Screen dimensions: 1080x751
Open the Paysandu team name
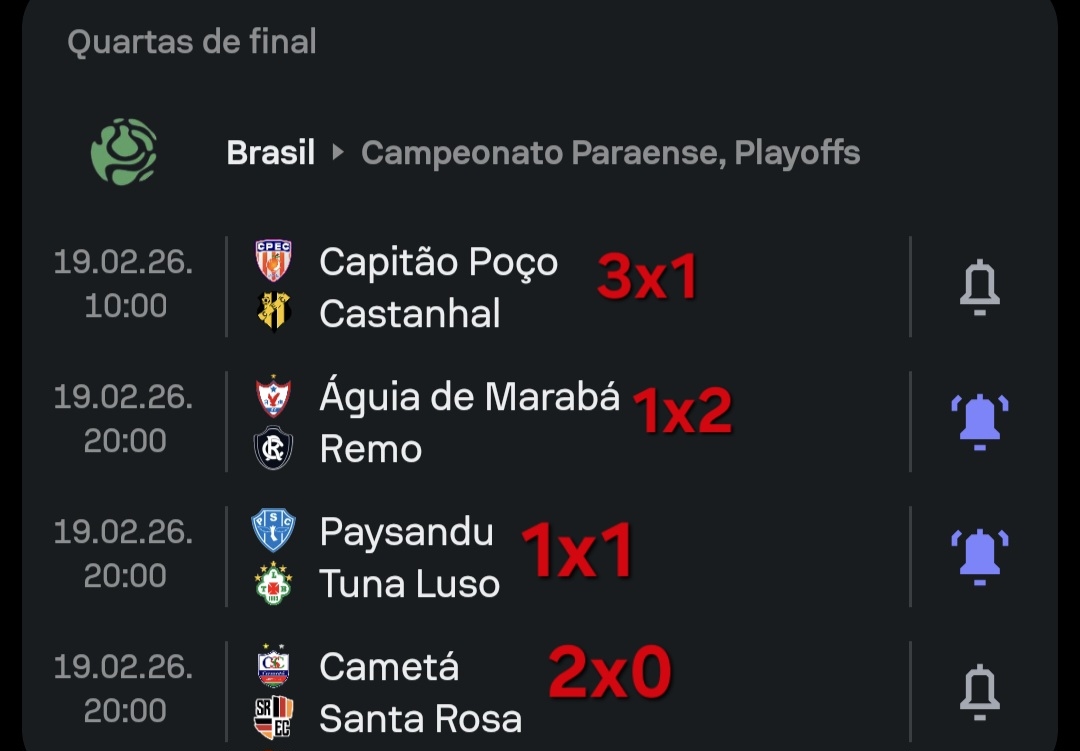(406, 532)
